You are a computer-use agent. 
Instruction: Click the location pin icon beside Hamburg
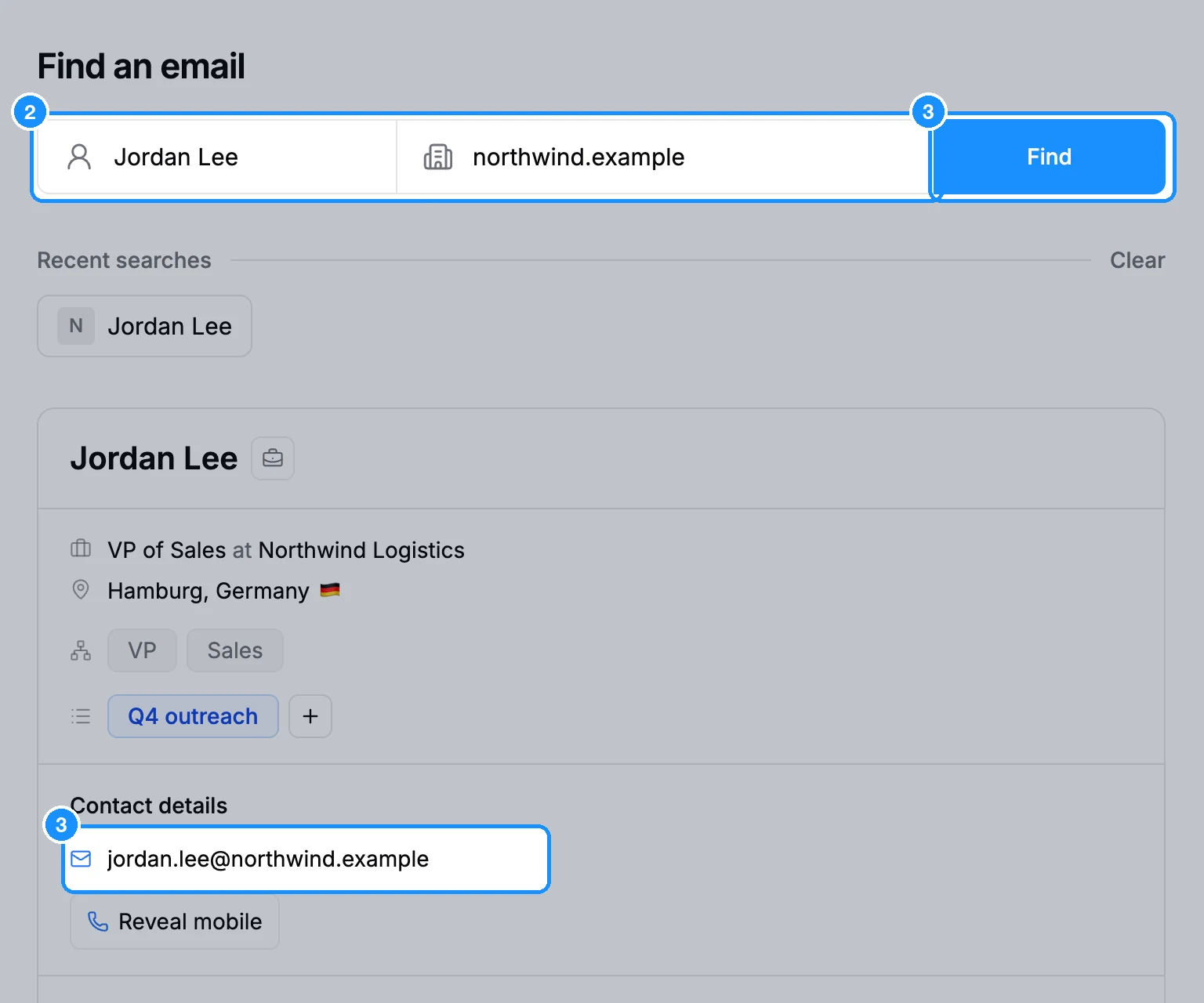point(81,589)
